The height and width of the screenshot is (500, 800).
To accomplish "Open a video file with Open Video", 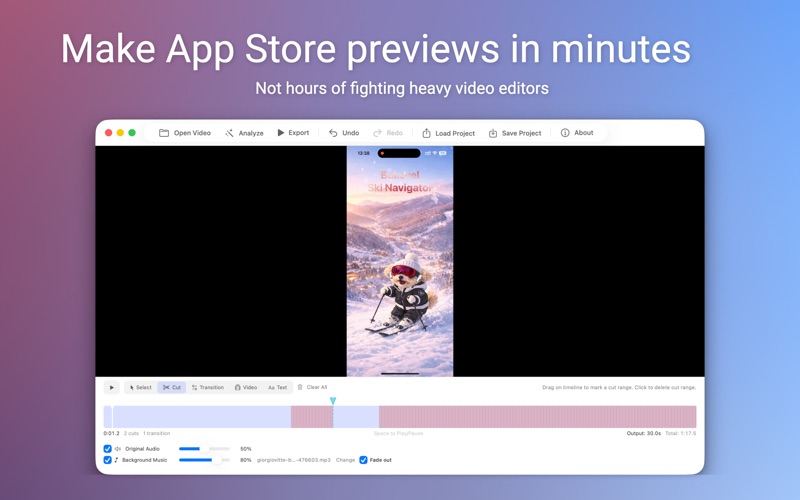I will click(x=185, y=133).
